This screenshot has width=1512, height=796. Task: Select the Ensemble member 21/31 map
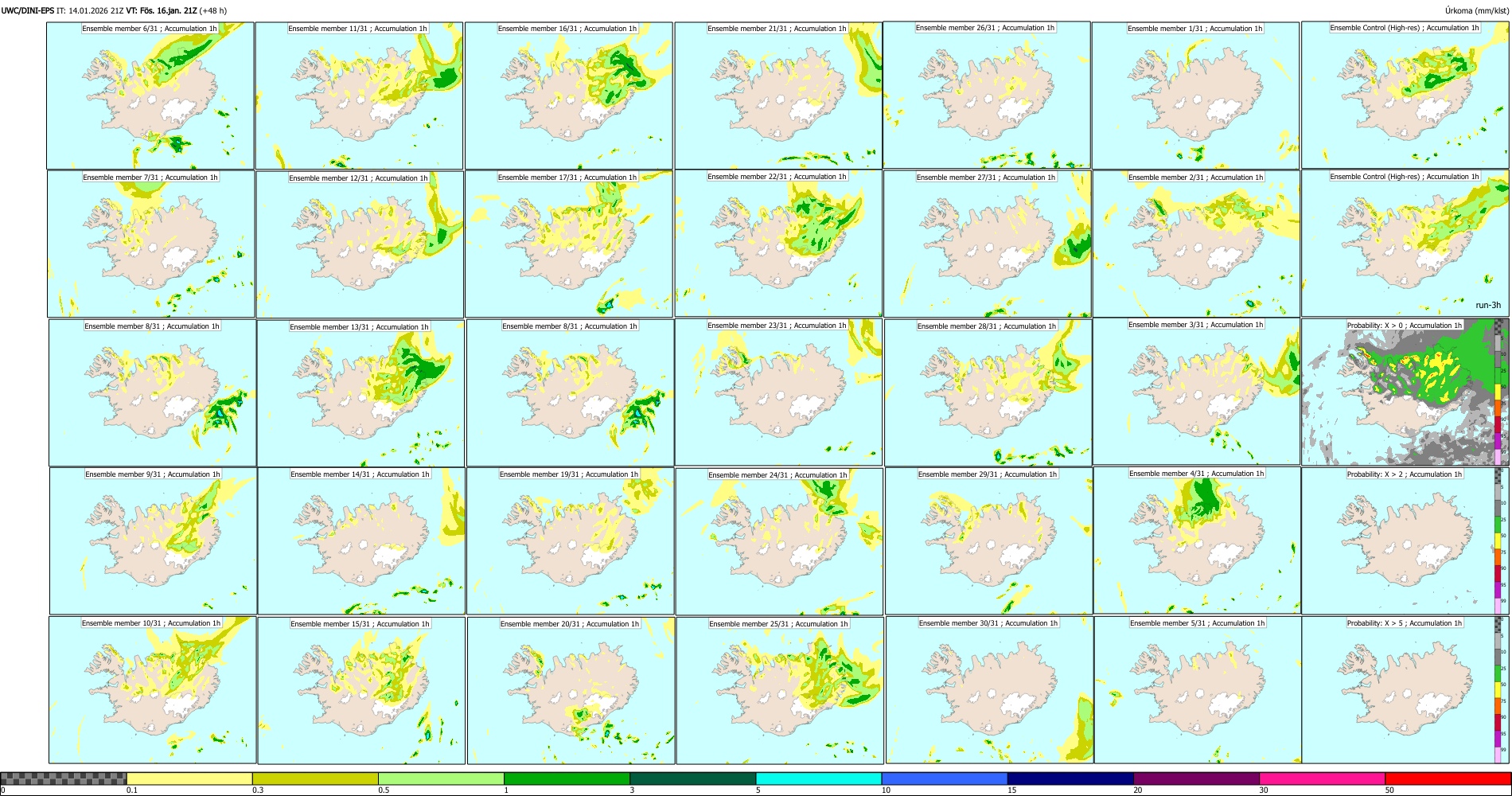click(x=778, y=96)
